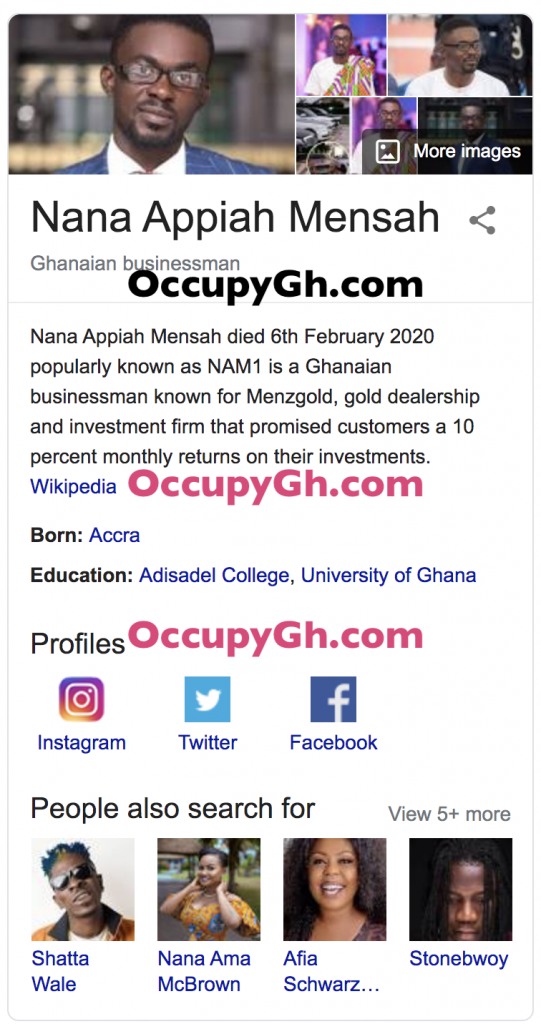Open the large main portrait photo

point(152,94)
